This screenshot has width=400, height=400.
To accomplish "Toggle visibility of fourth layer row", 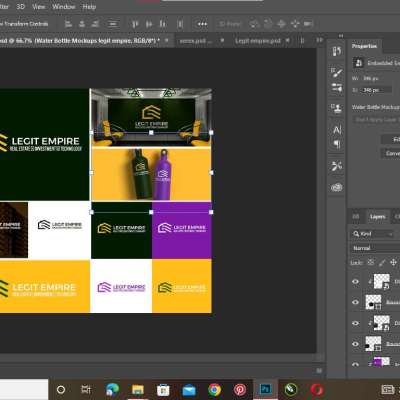I will coord(356,344).
